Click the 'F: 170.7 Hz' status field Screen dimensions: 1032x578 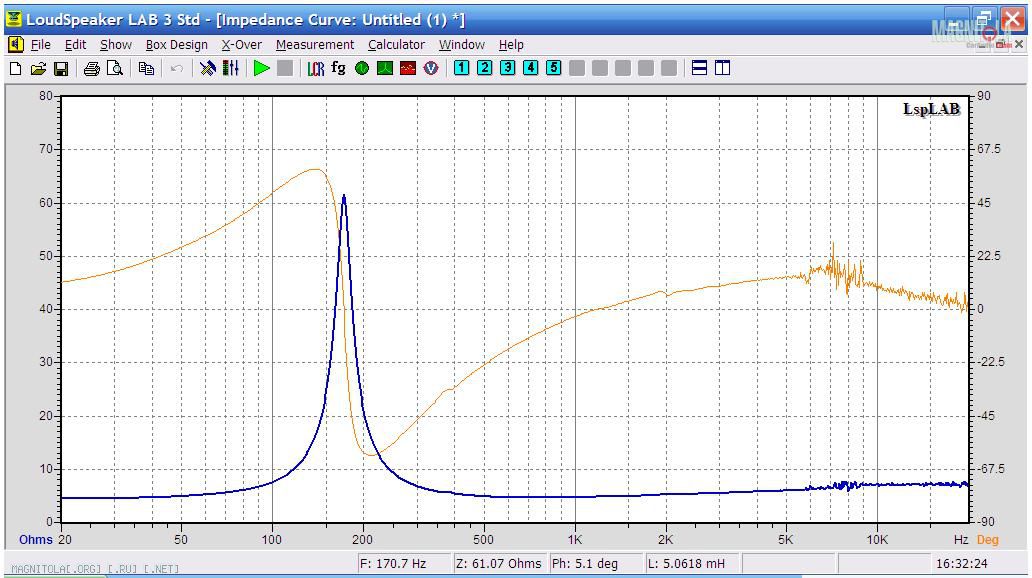tap(404, 564)
